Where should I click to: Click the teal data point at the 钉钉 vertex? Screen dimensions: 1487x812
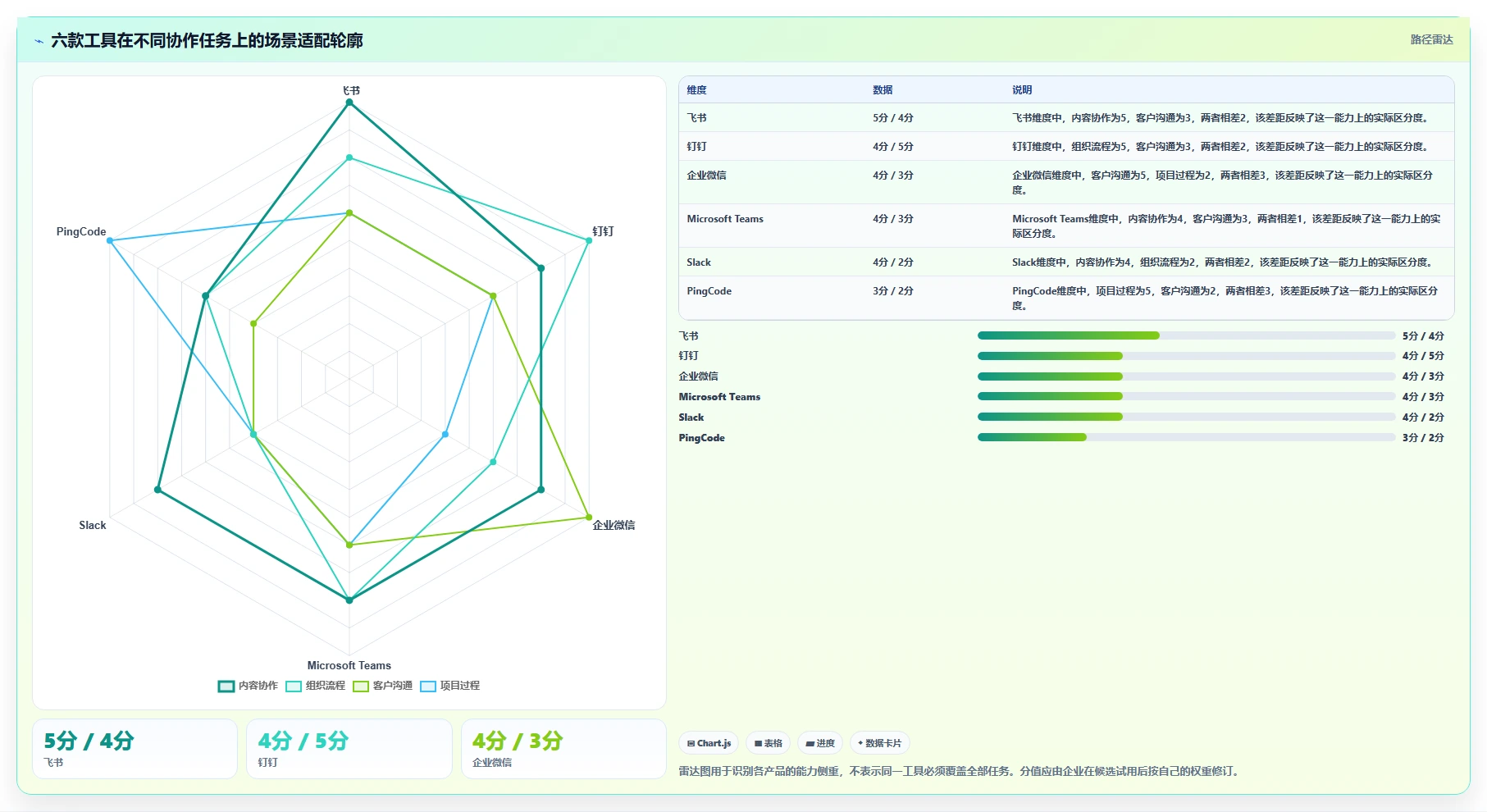pos(589,240)
